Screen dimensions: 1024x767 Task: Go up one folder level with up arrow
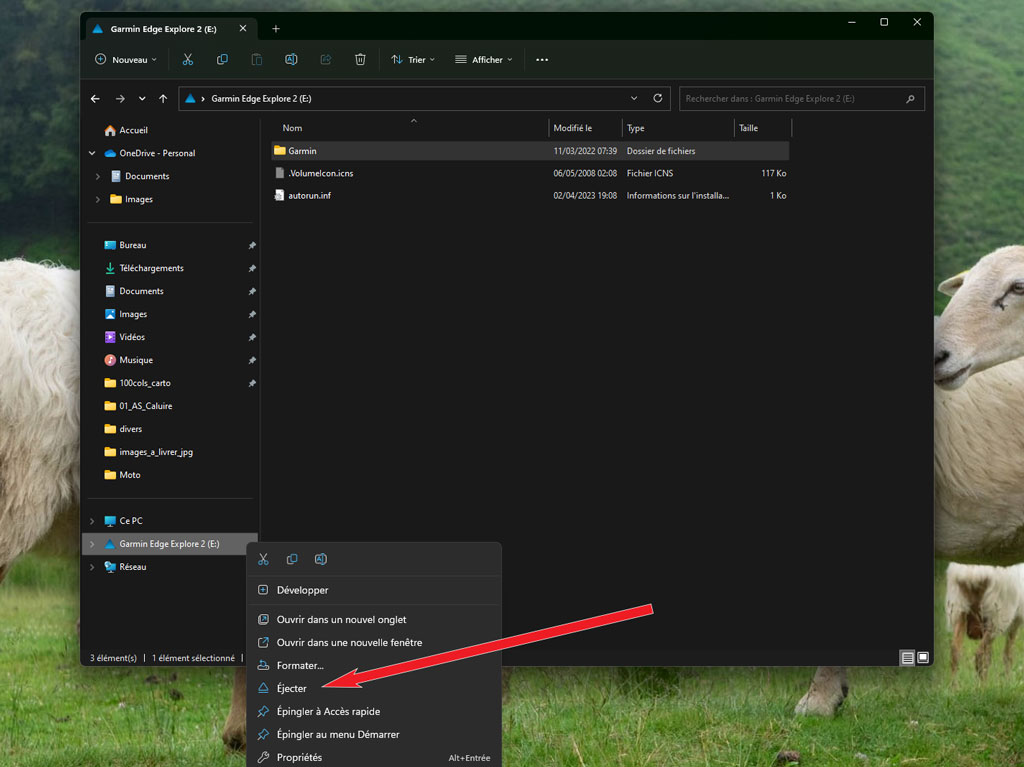pyautogui.click(x=163, y=99)
